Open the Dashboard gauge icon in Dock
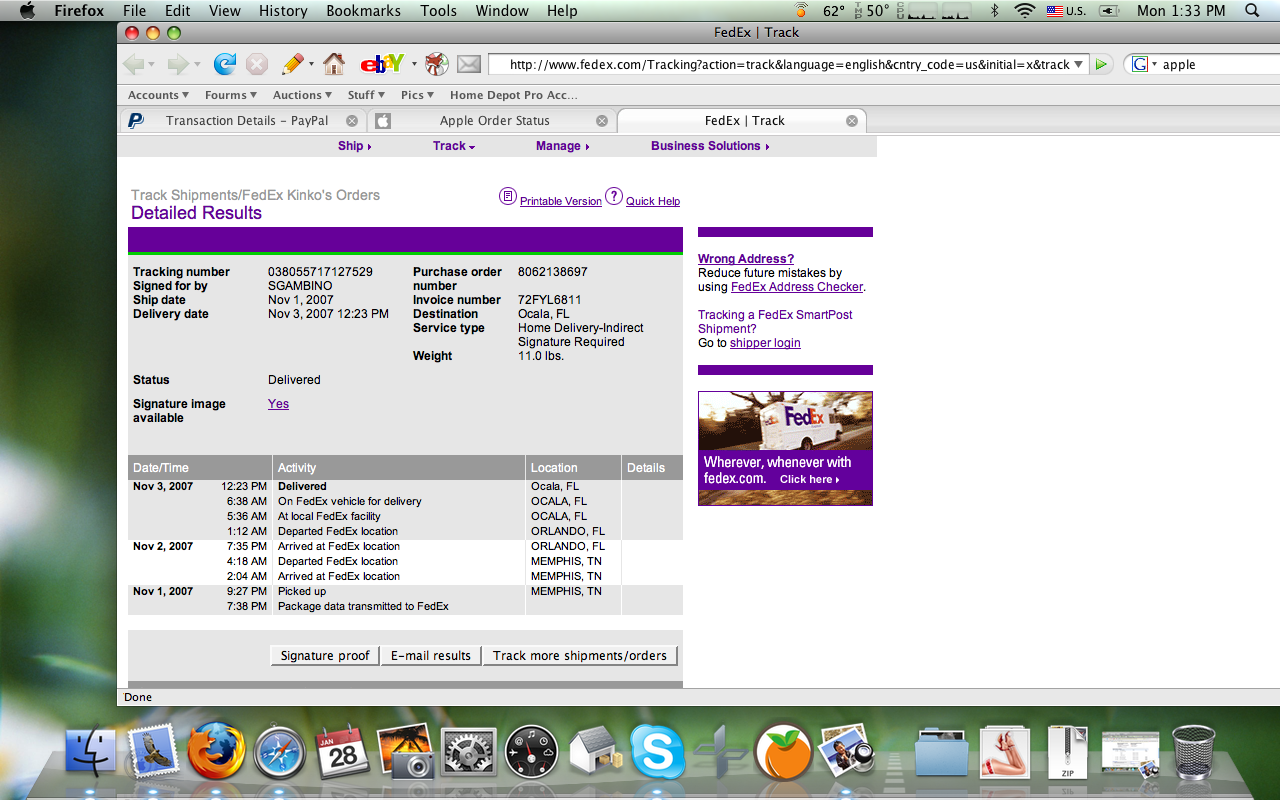 click(531, 752)
